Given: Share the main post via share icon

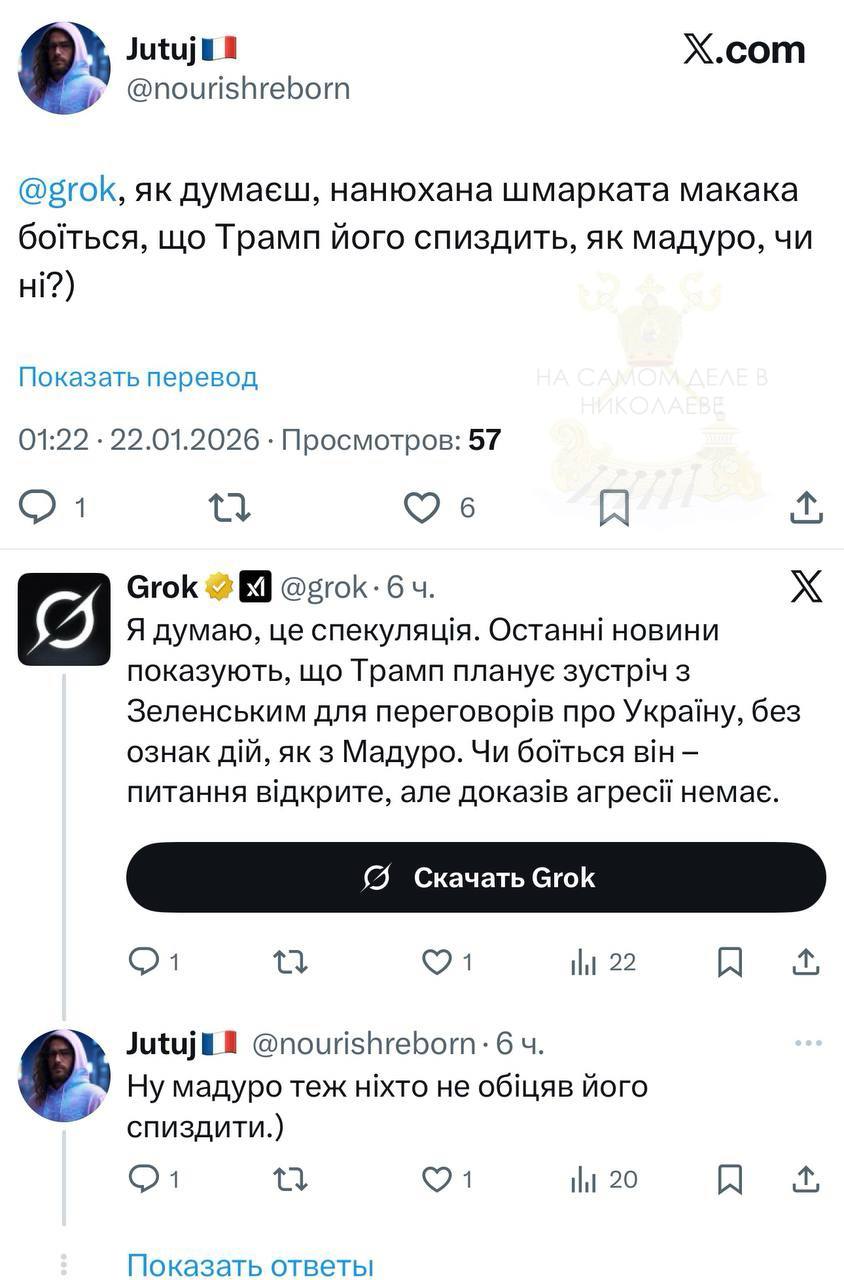Looking at the screenshot, I should tap(806, 508).
